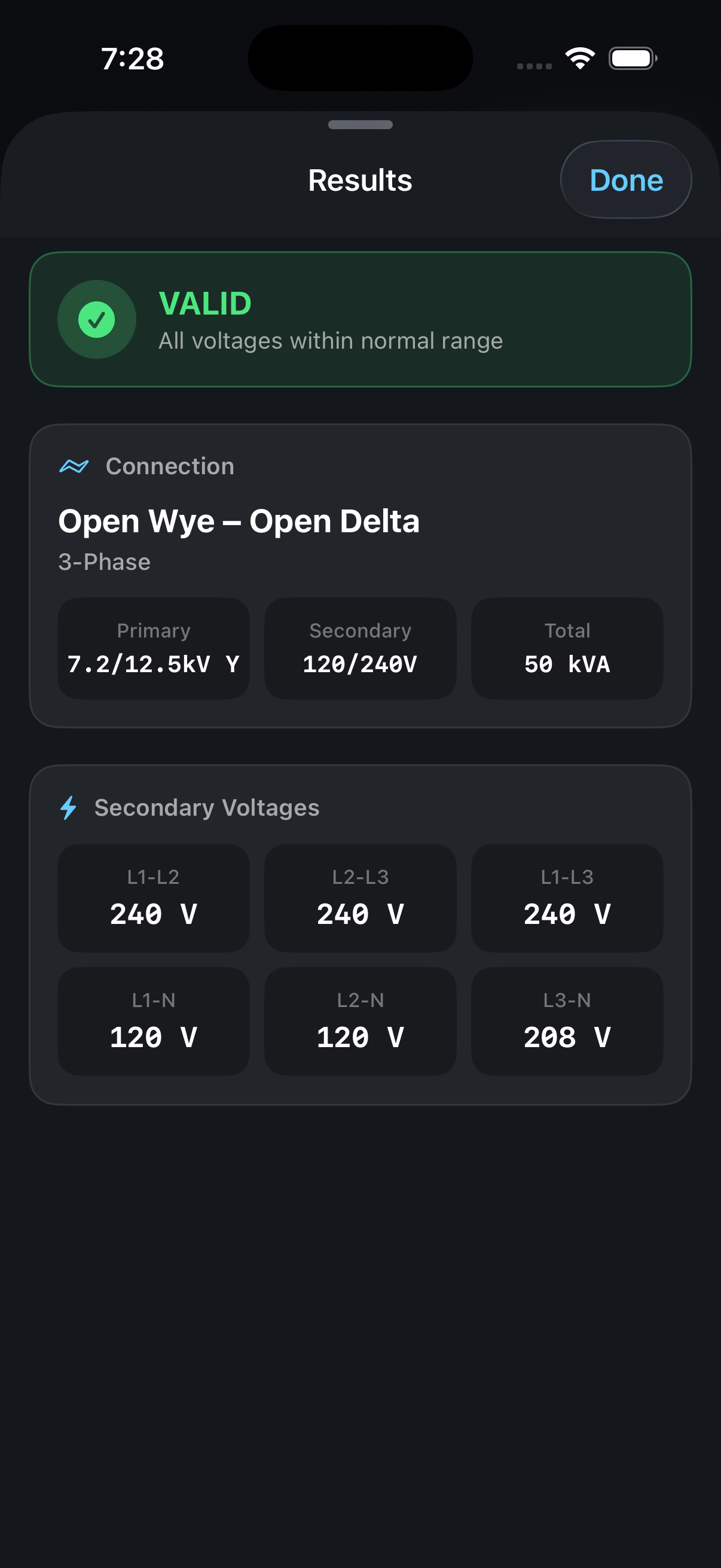Tap the green VALID checkmark icon
Image resolution: width=721 pixels, height=1568 pixels.
pyautogui.click(x=96, y=319)
